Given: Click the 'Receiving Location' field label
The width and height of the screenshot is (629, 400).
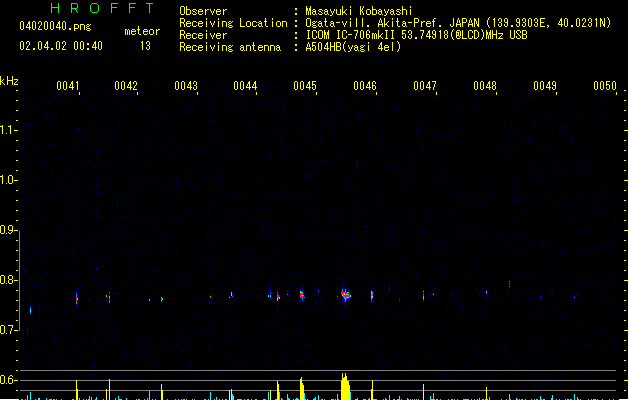Looking at the screenshot, I should pos(233,23).
